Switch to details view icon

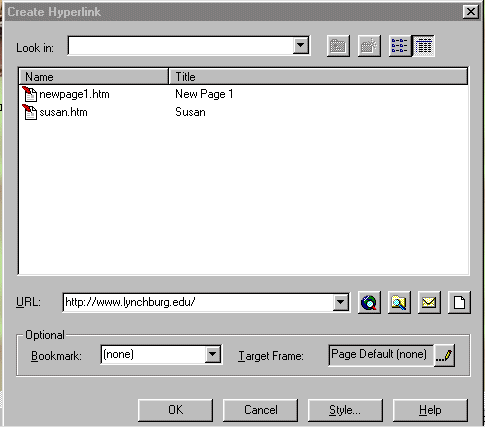(423, 46)
